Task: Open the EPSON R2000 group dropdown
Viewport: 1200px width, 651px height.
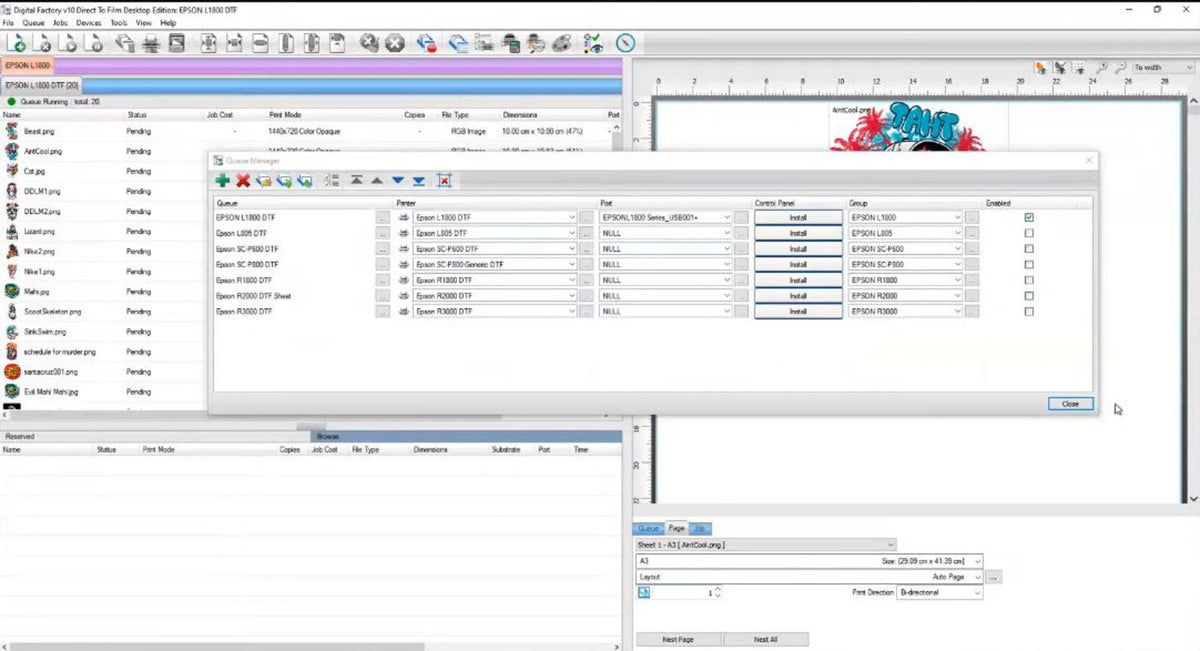Action: [905, 296]
